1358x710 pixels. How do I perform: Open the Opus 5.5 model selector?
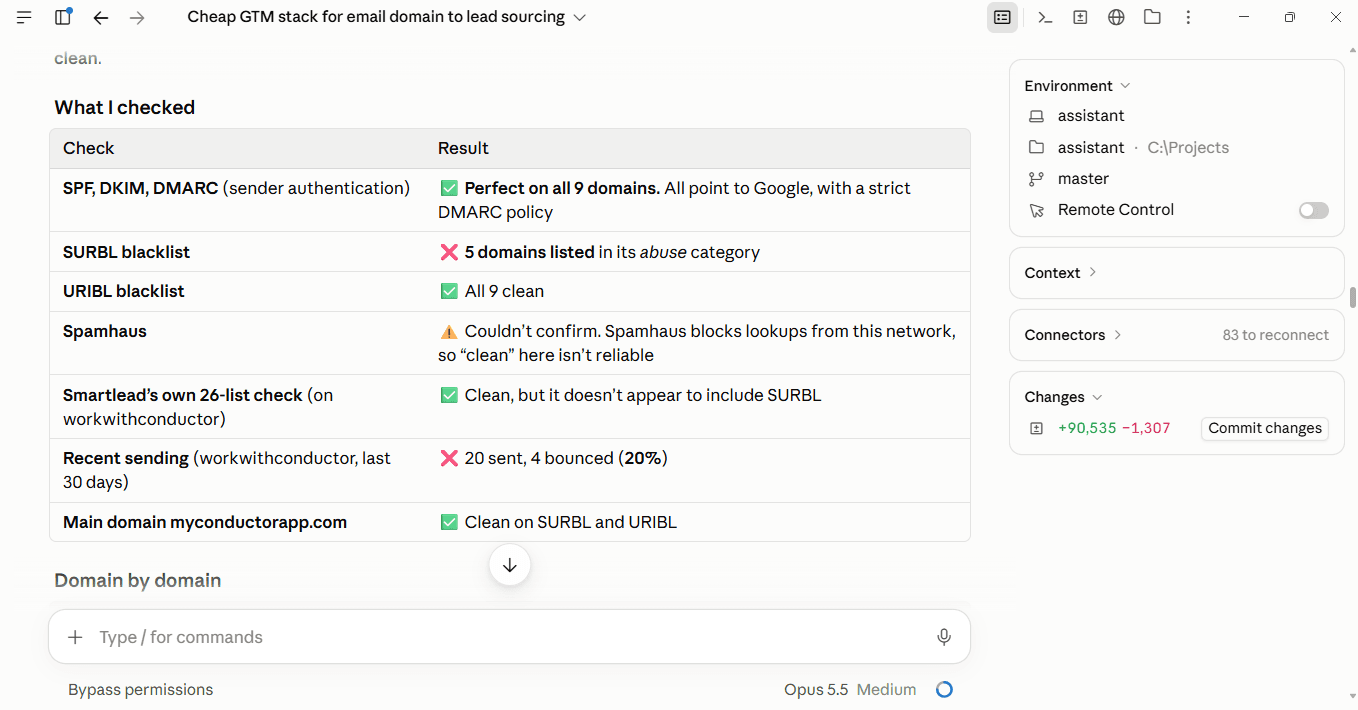pos(816,690)
